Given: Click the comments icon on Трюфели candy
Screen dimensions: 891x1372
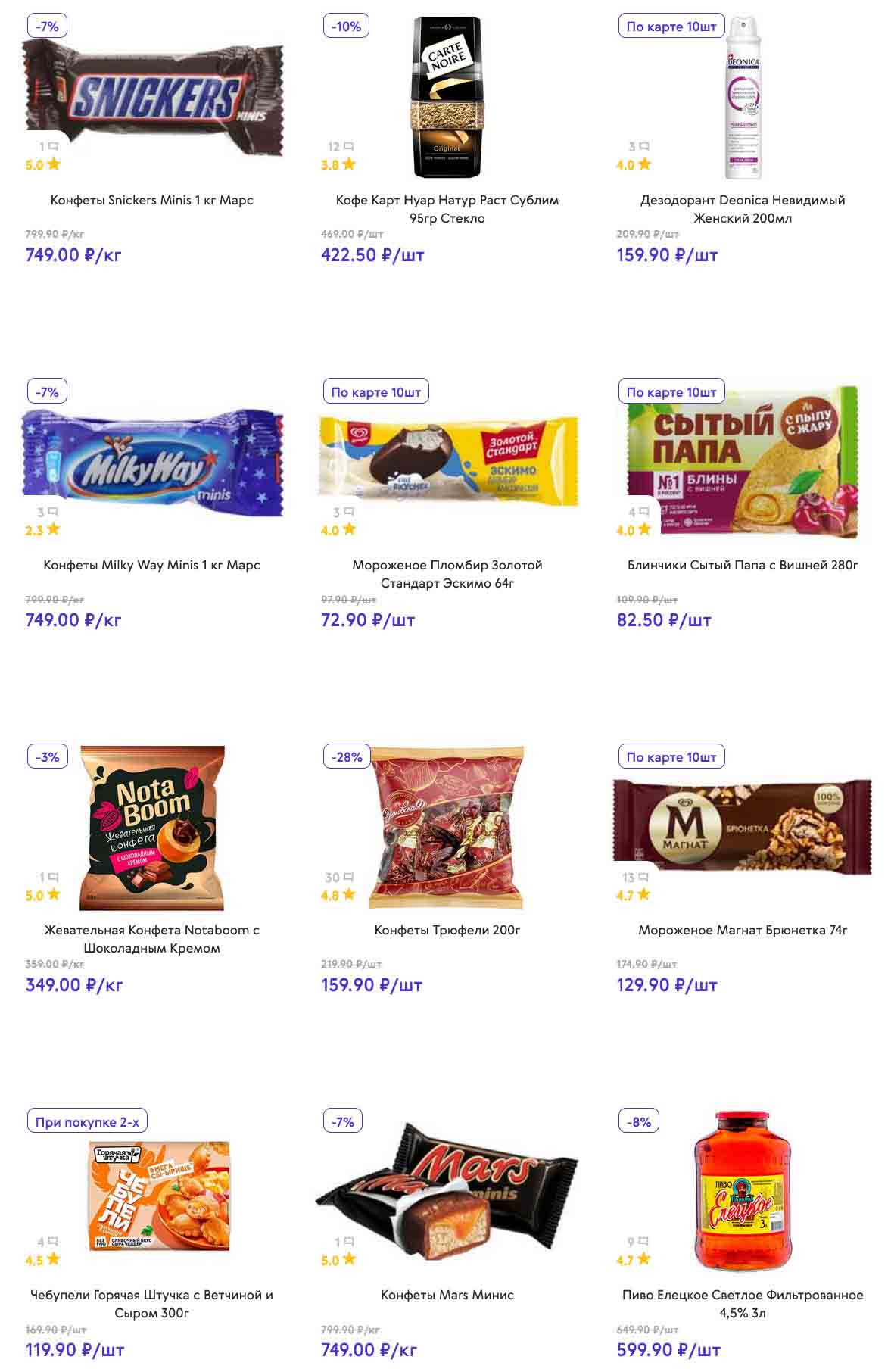Looking at the screenshot, I should pyautogui.click(x=348, y=877).
